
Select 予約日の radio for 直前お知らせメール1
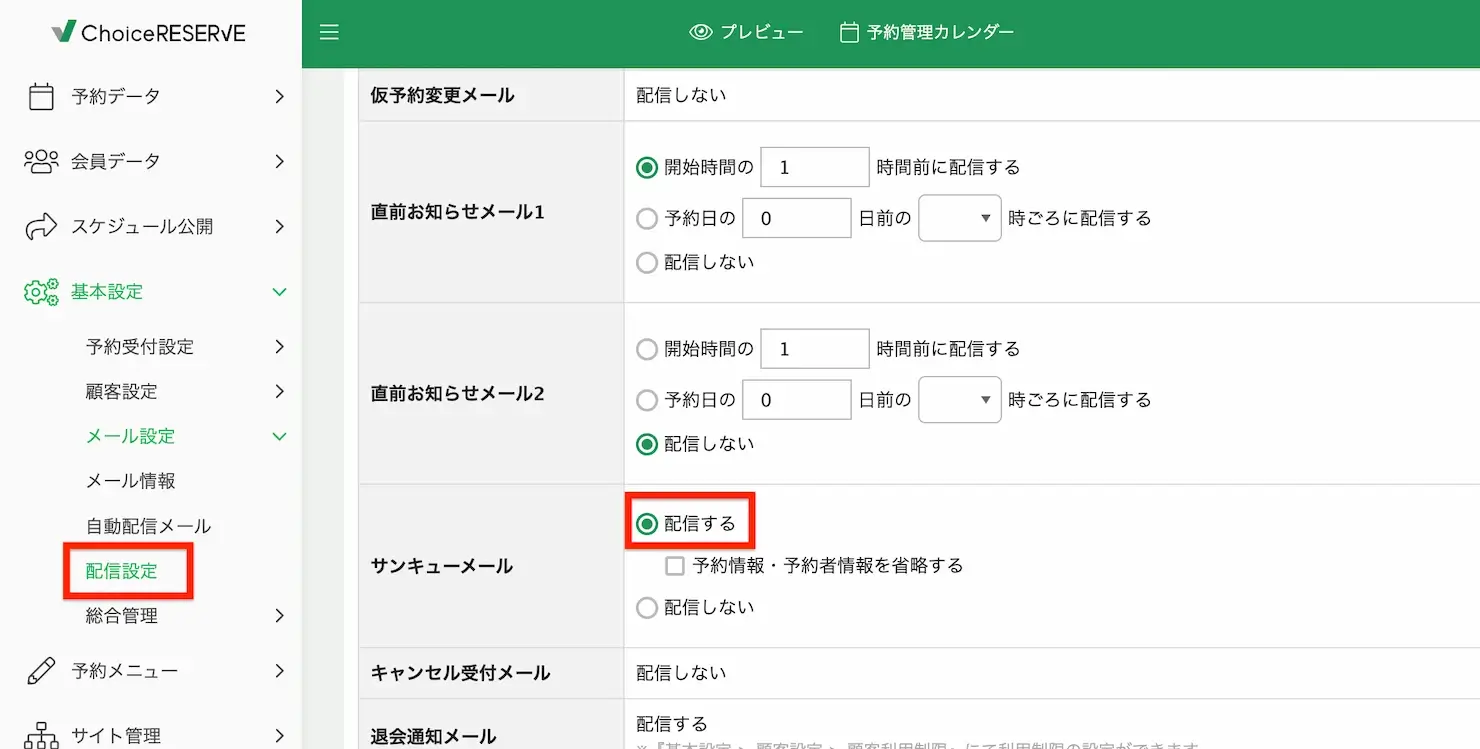[x=647, y=218]
